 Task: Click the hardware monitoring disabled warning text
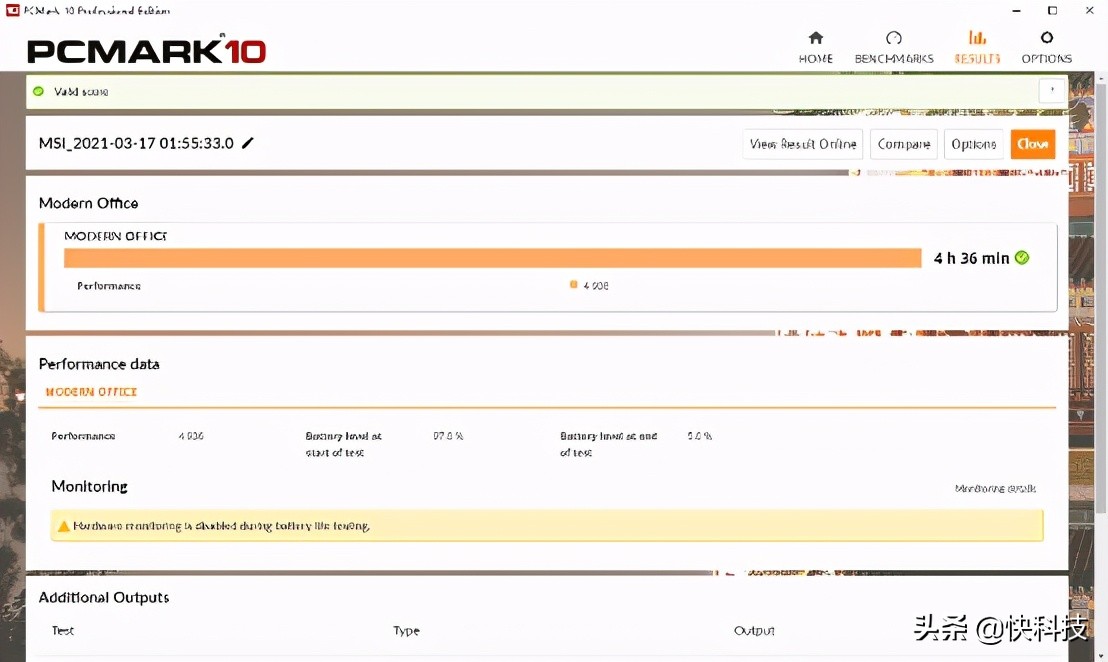tap(221, 526)
